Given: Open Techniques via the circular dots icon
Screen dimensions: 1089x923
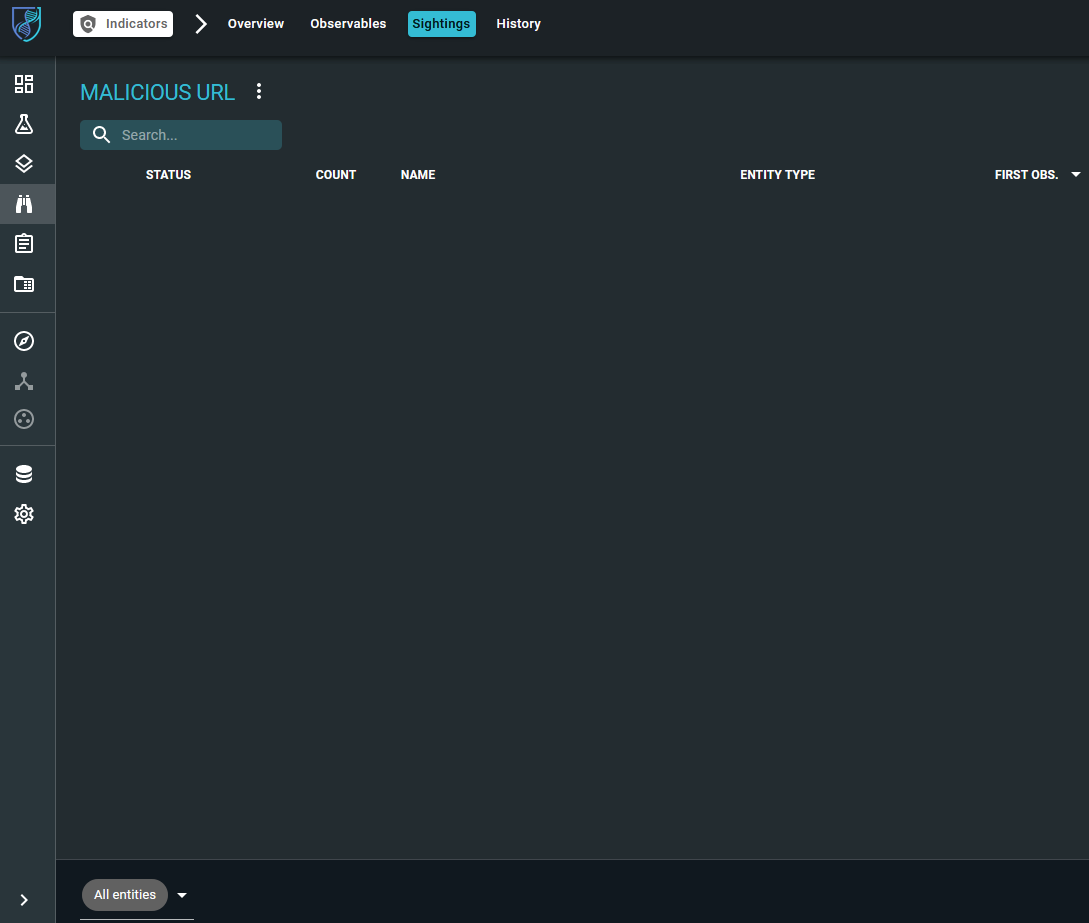Looking at the screenshot, I should pyautogui.click(x=24, y=419).
